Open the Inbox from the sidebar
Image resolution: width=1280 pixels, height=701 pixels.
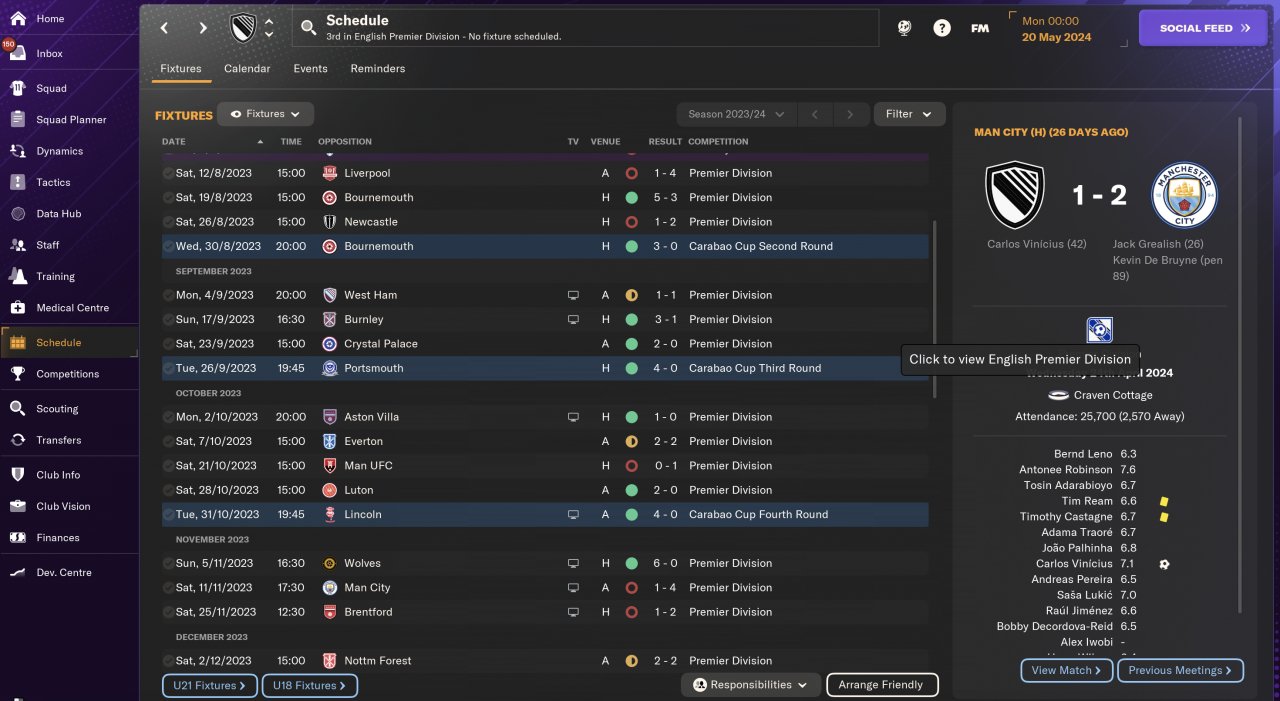point(49,53)
